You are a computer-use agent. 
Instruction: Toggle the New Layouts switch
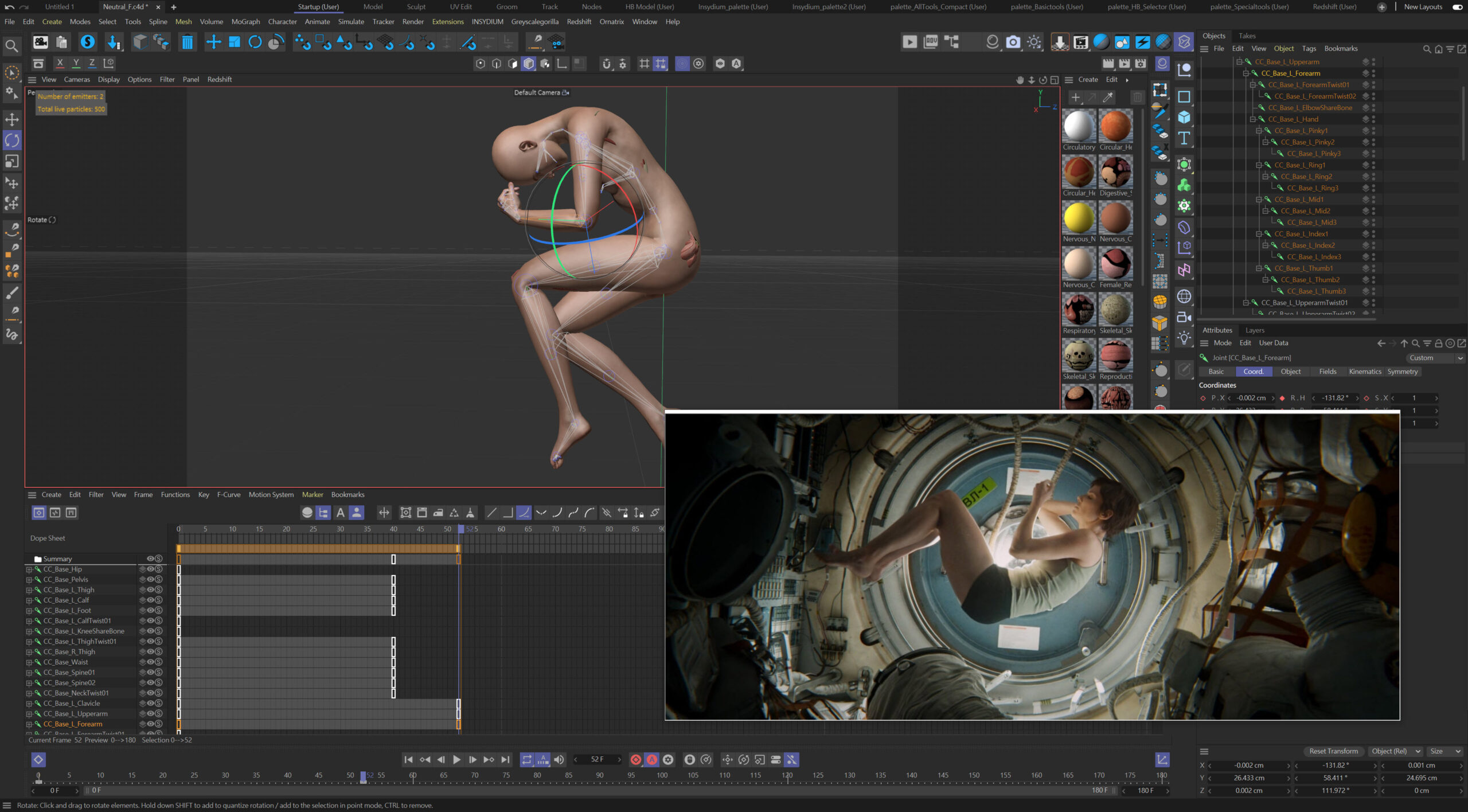1457,7
